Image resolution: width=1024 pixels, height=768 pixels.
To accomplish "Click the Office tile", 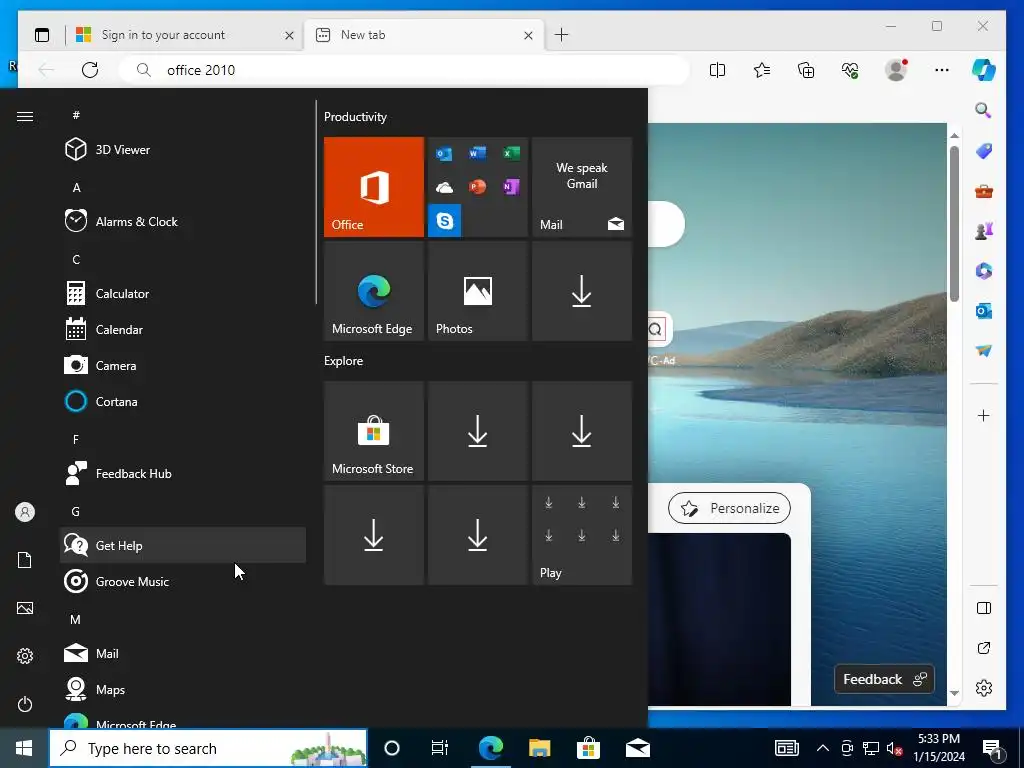I will (374, 187).
